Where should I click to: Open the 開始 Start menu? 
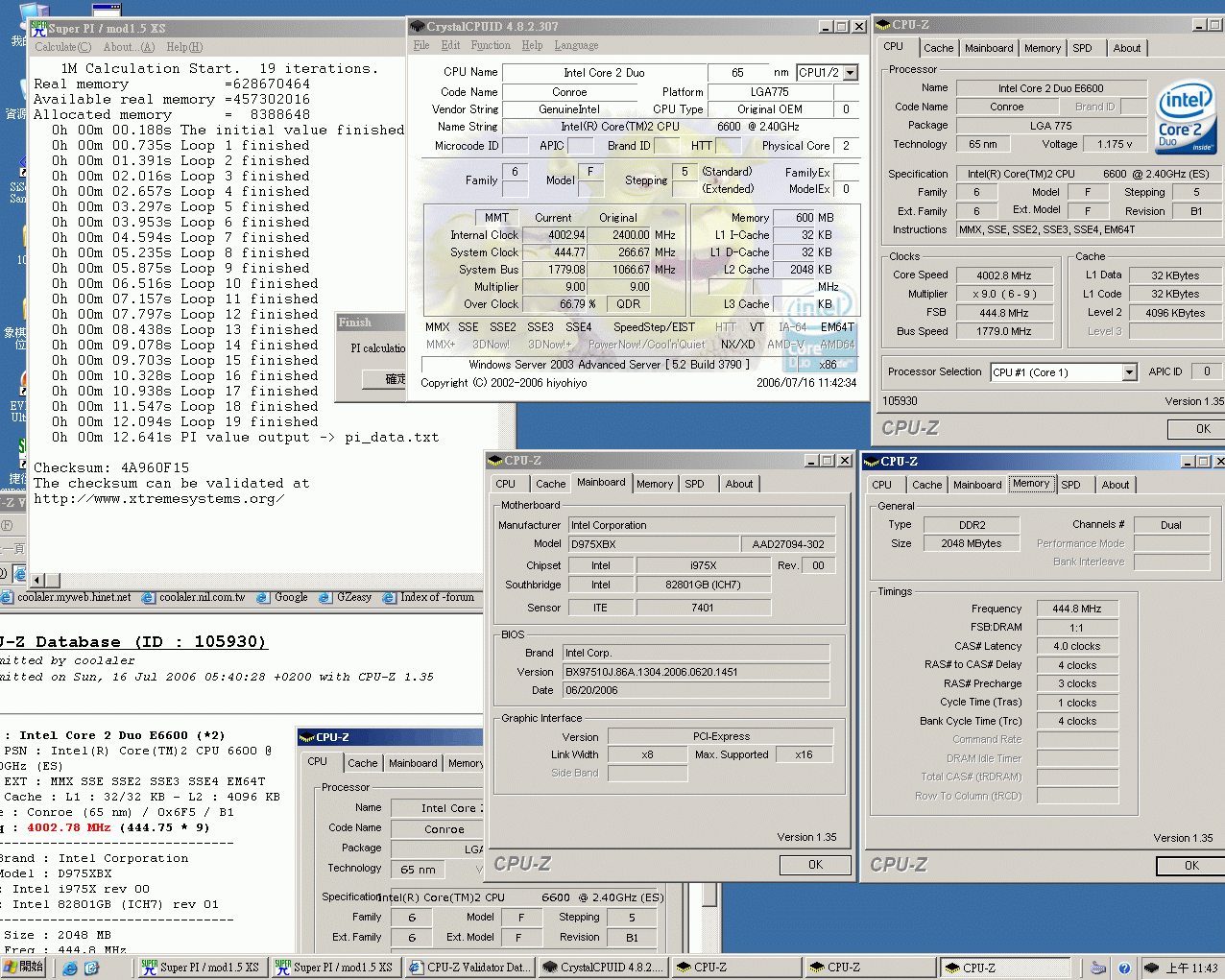click(24, 967)
